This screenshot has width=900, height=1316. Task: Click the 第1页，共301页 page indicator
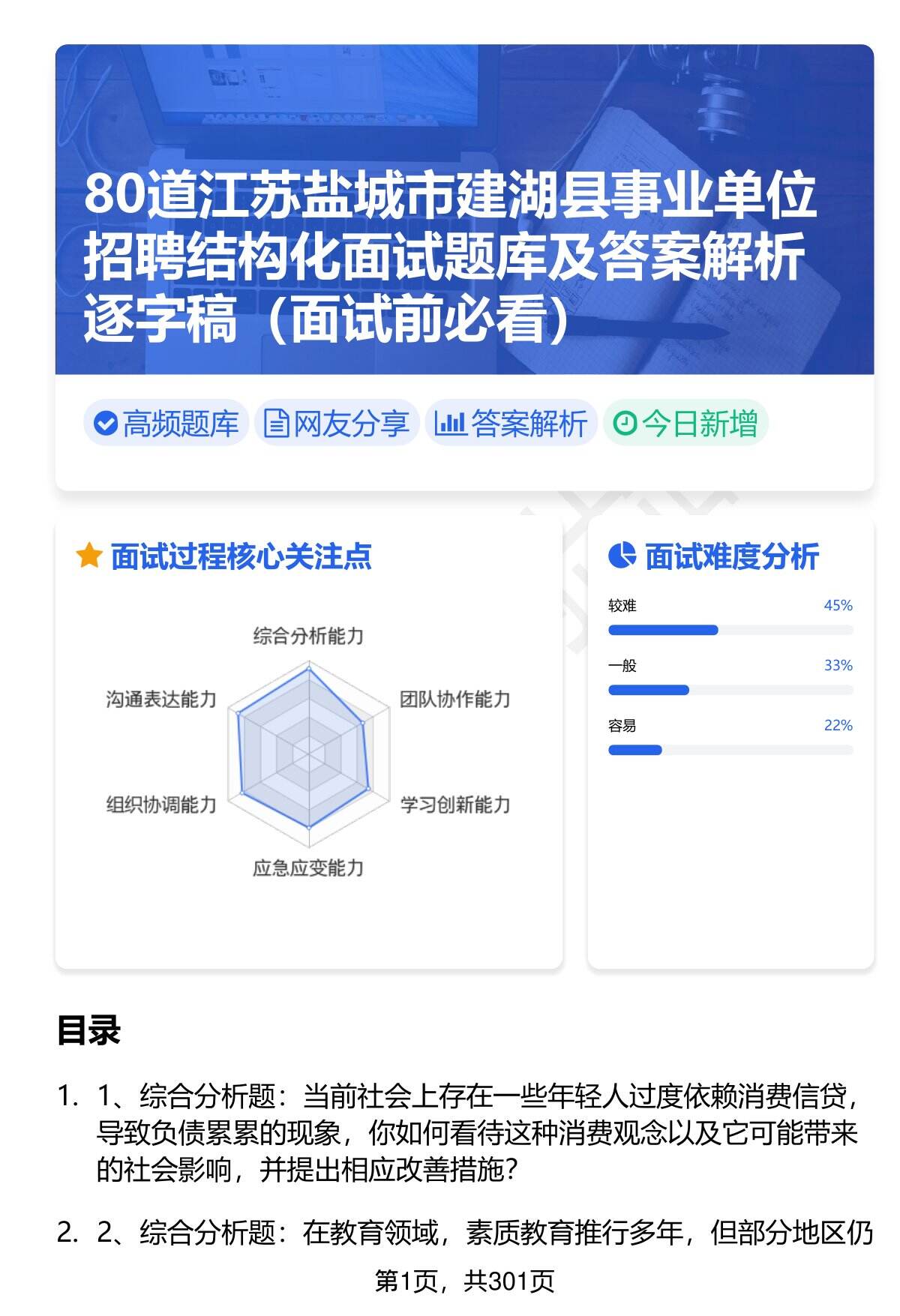pos(464,1282)
